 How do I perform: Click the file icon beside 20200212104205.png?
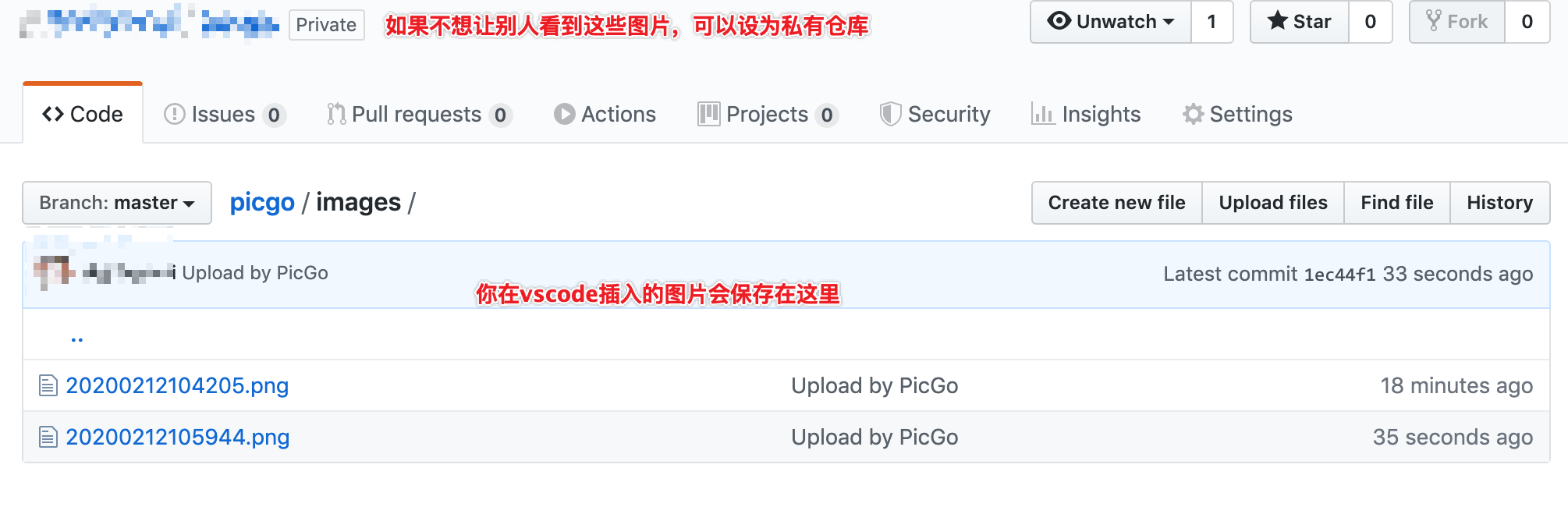pos(47,385)
